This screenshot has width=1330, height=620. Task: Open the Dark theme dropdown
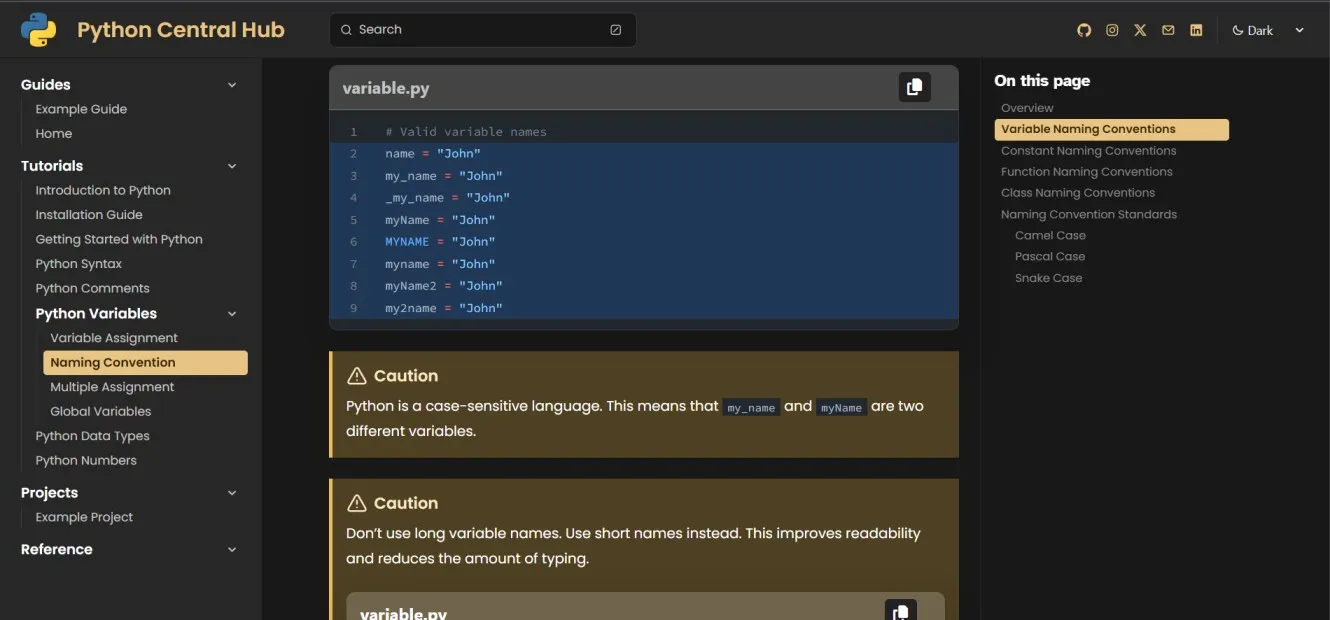click(x=1268, y=30)
